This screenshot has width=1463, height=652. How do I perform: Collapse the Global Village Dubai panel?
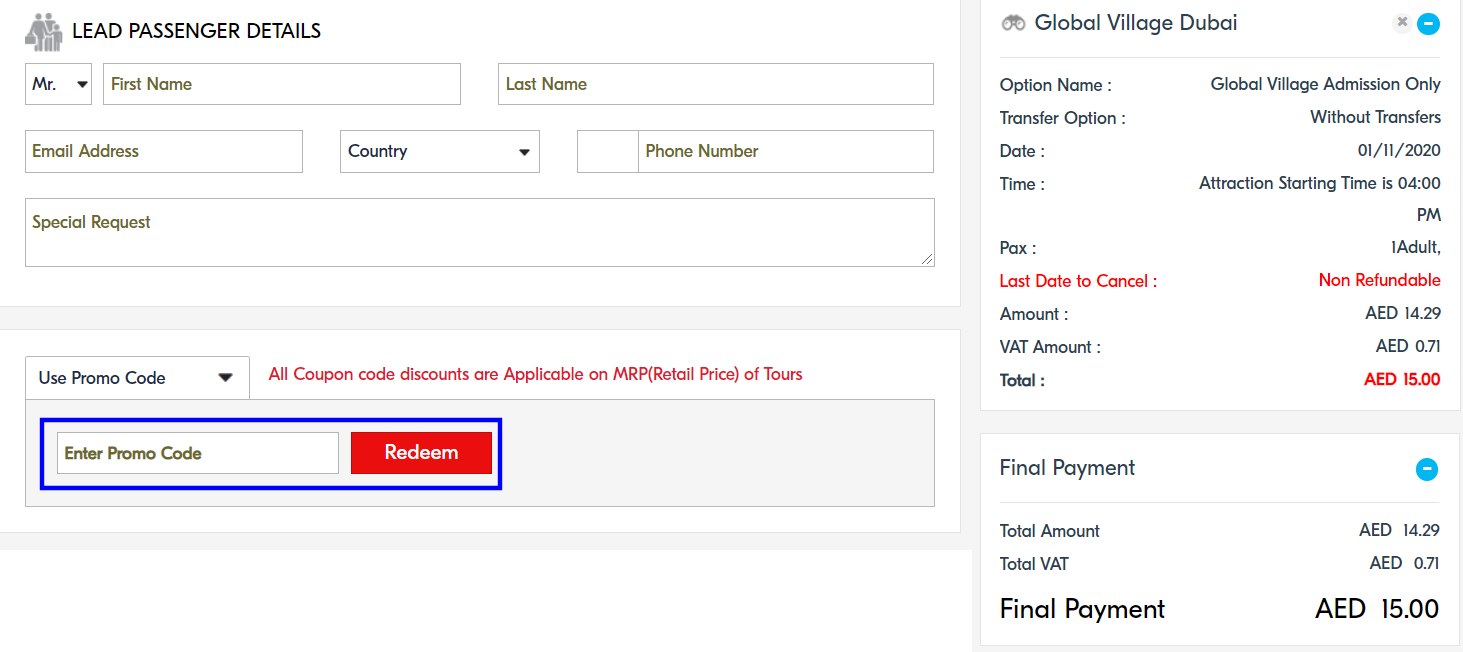click(x=1428, y=23)
